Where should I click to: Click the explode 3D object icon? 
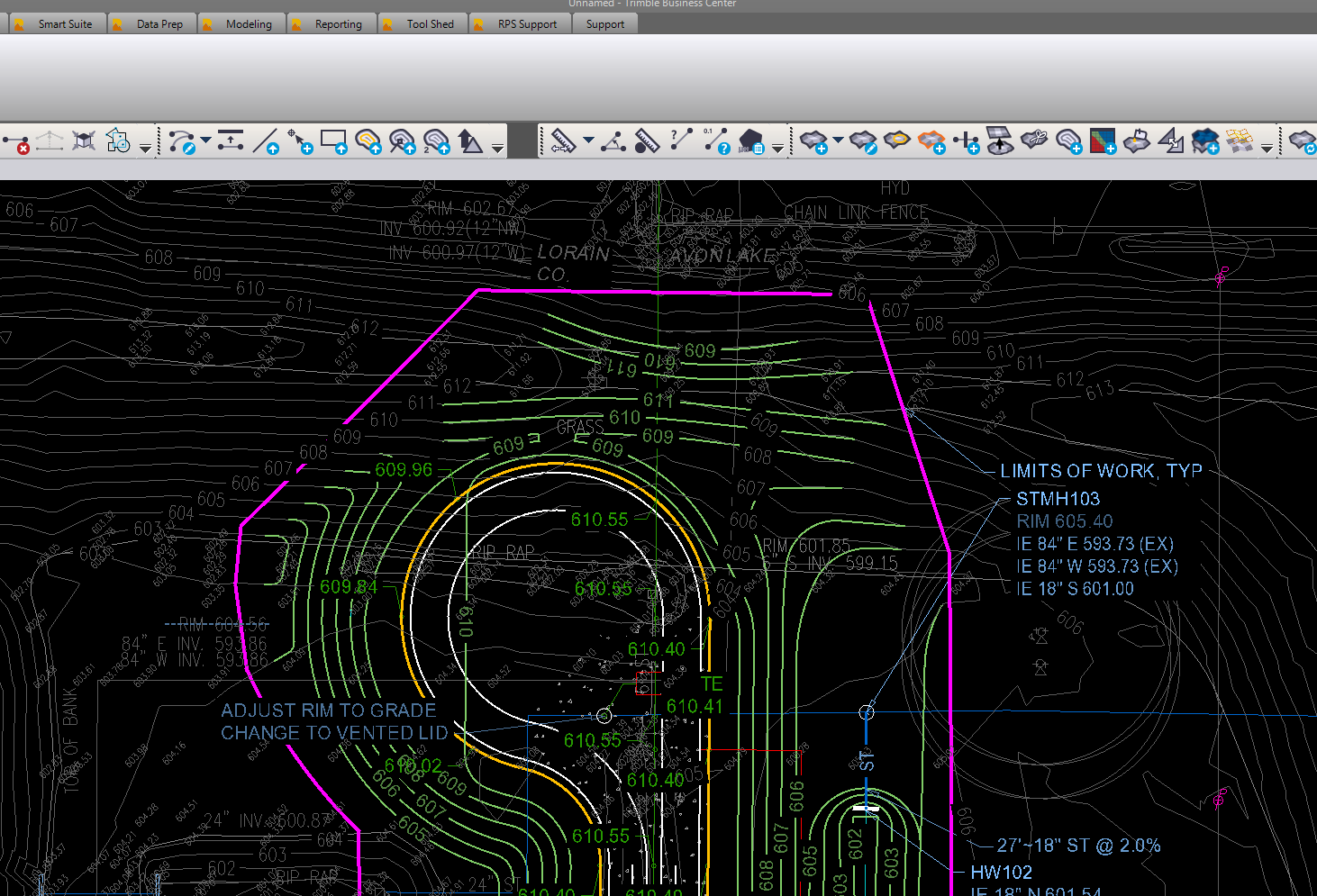[84, 141]
